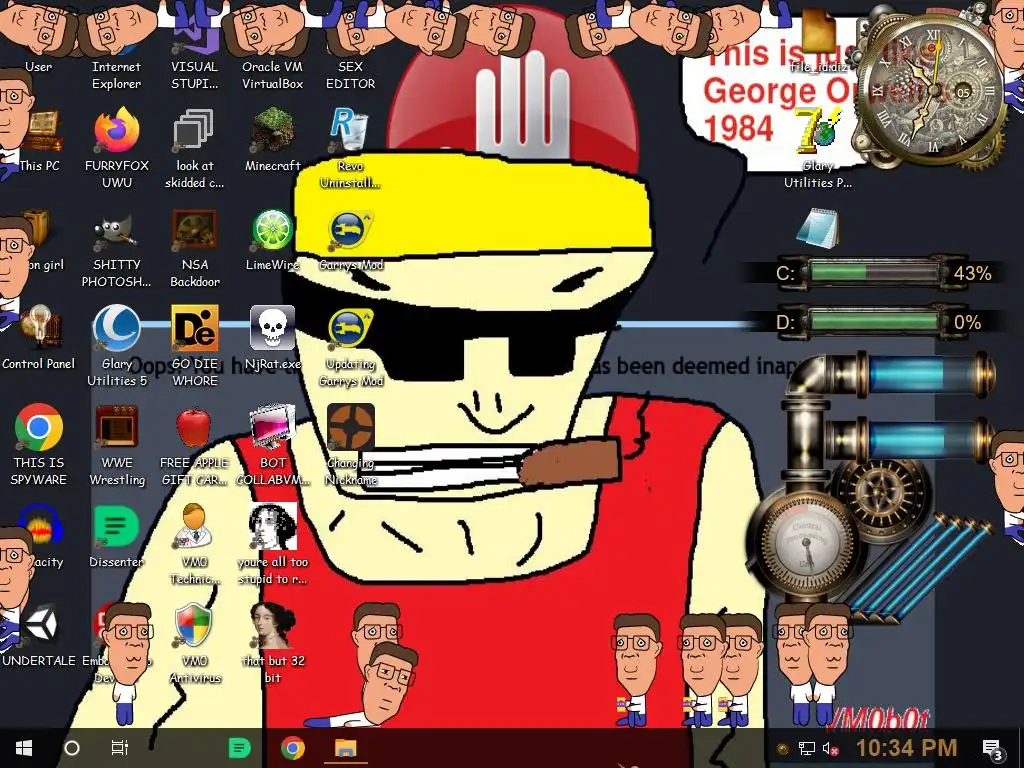Open the 'look at skidded c...' shortcut
1024x768 pixels.
tap(194, 130)
